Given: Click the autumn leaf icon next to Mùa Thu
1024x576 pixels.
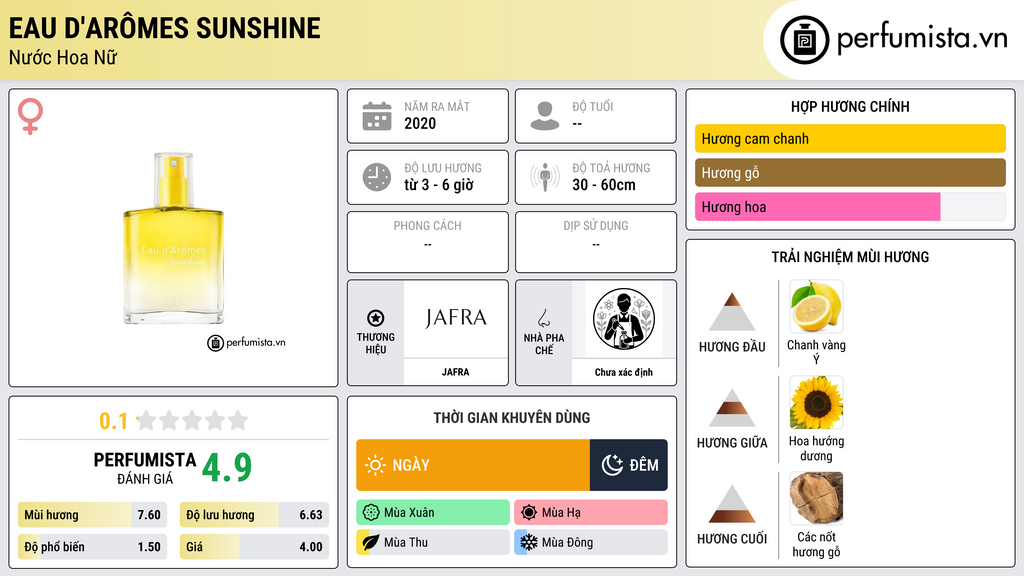Looking at the screenshot, I should pyautogui.click(x=371, y=542).
